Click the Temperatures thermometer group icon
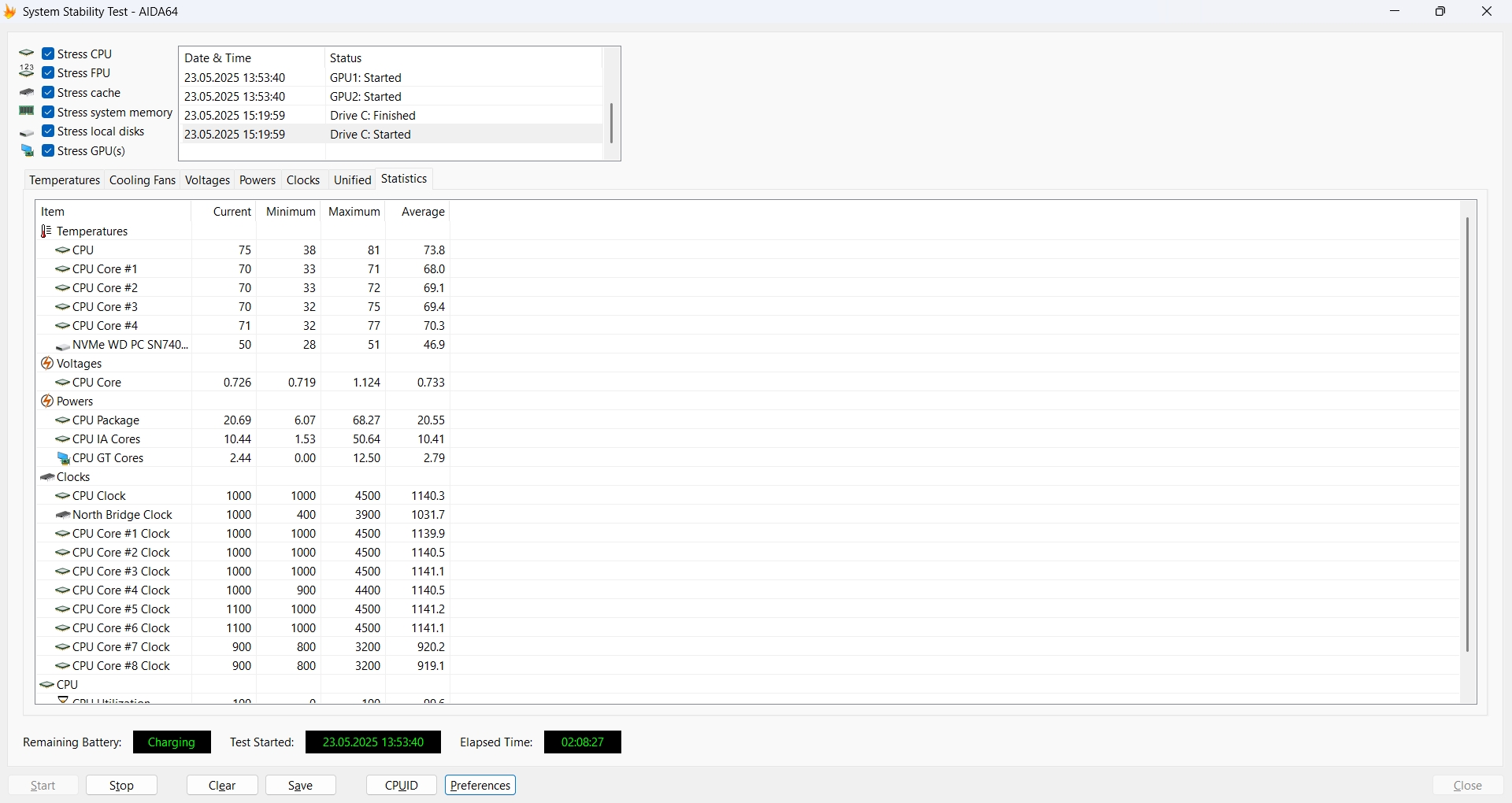 point(46,232)
